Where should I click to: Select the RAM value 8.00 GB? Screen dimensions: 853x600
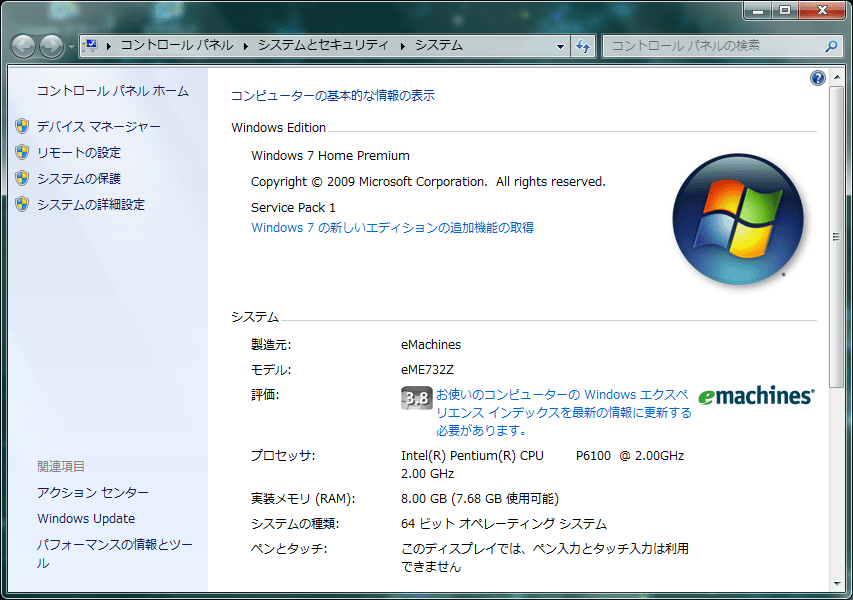[x=423, y=499]
